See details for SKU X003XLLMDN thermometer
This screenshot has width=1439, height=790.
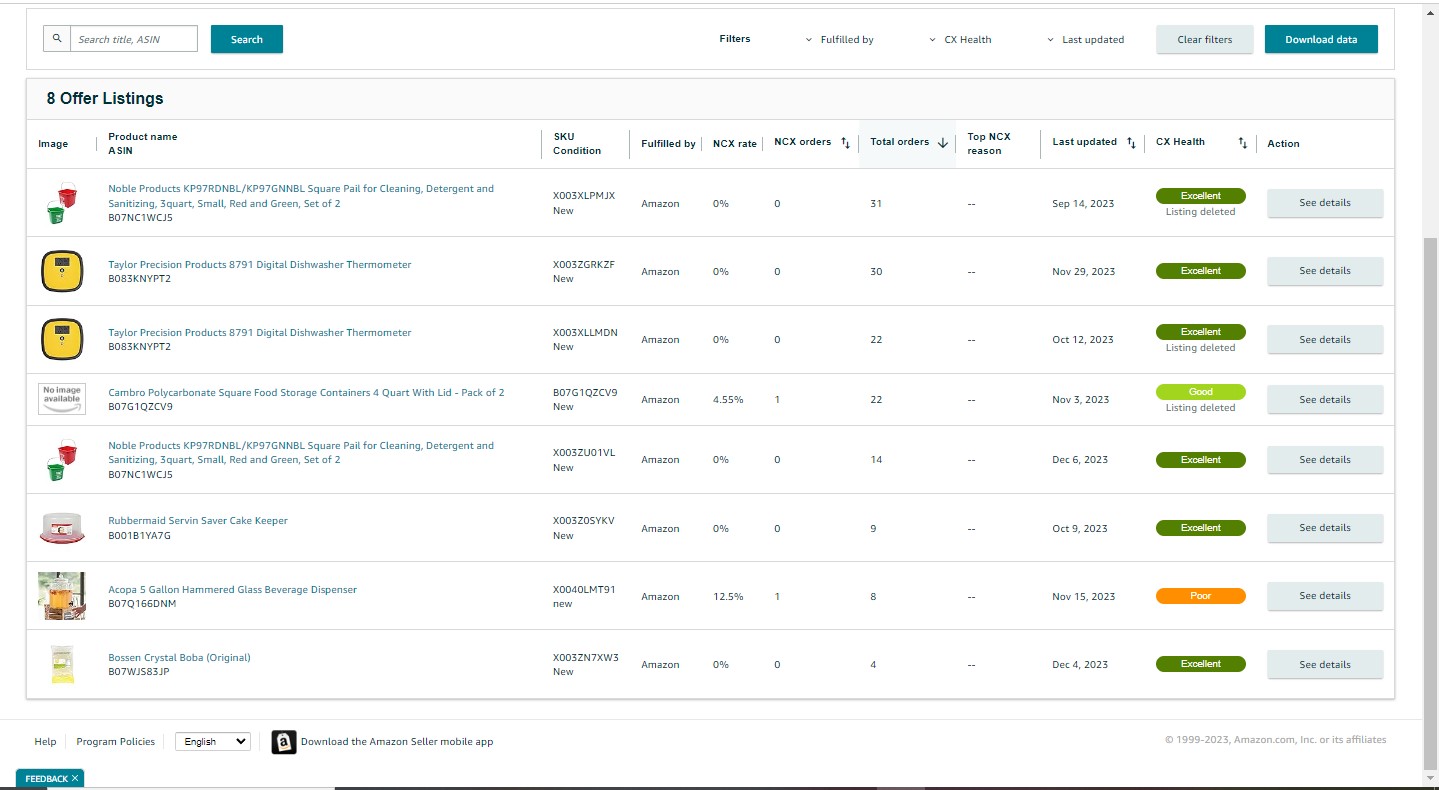click(x=1325, y=339)
